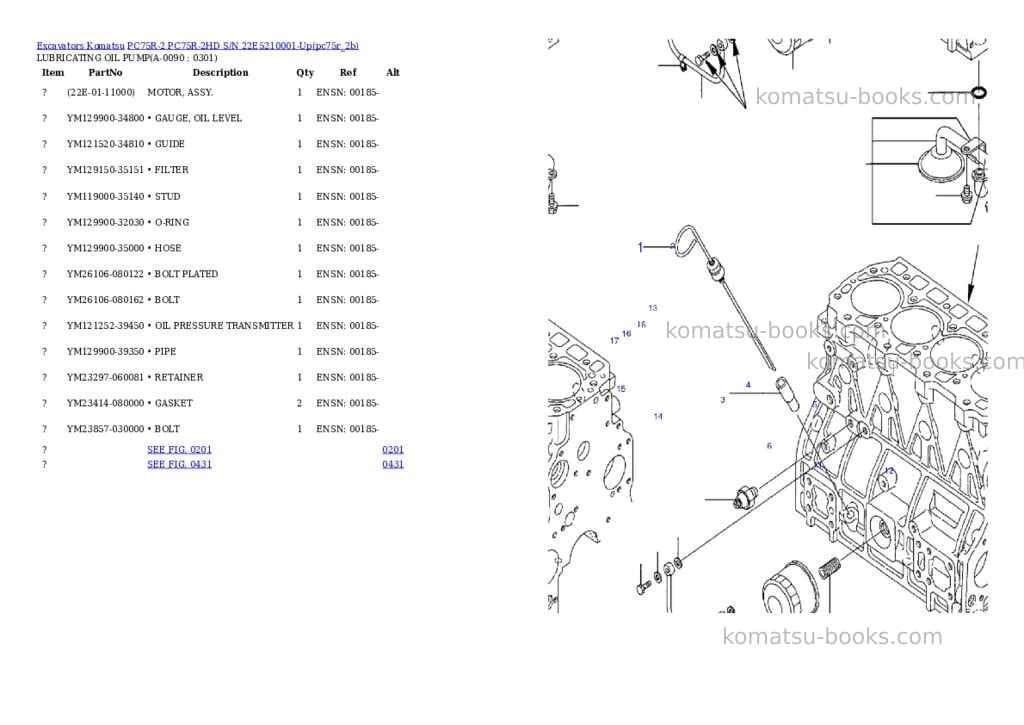
Task: Select part number YM26106-080162
Action: [105, 300]
